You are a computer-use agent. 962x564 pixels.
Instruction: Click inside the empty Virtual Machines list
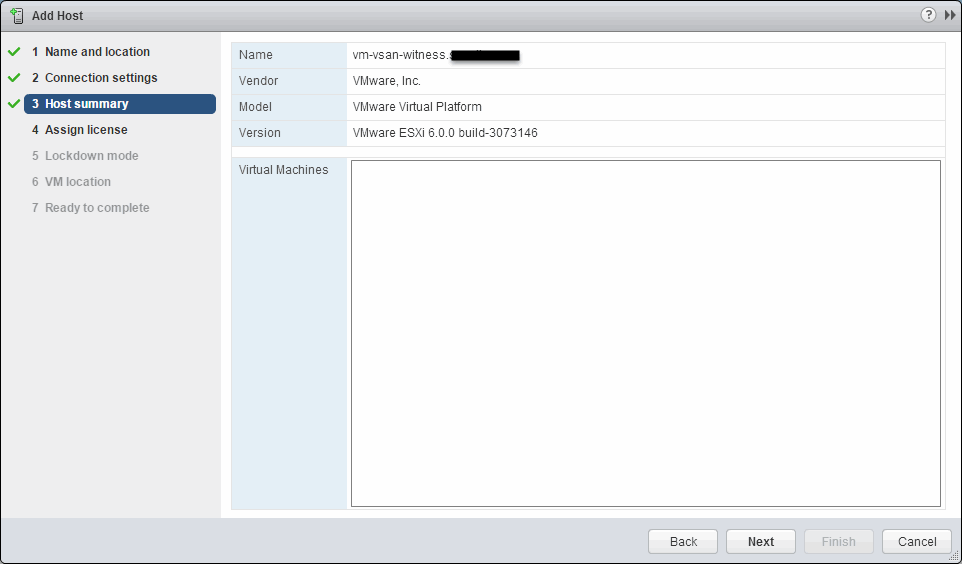tap(645, 333)
